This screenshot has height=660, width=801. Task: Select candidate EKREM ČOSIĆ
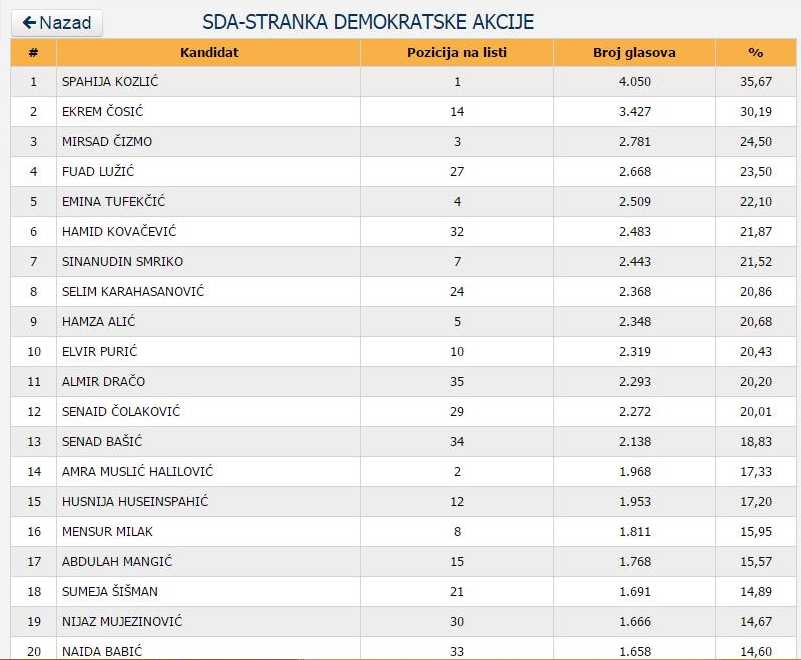104,112
